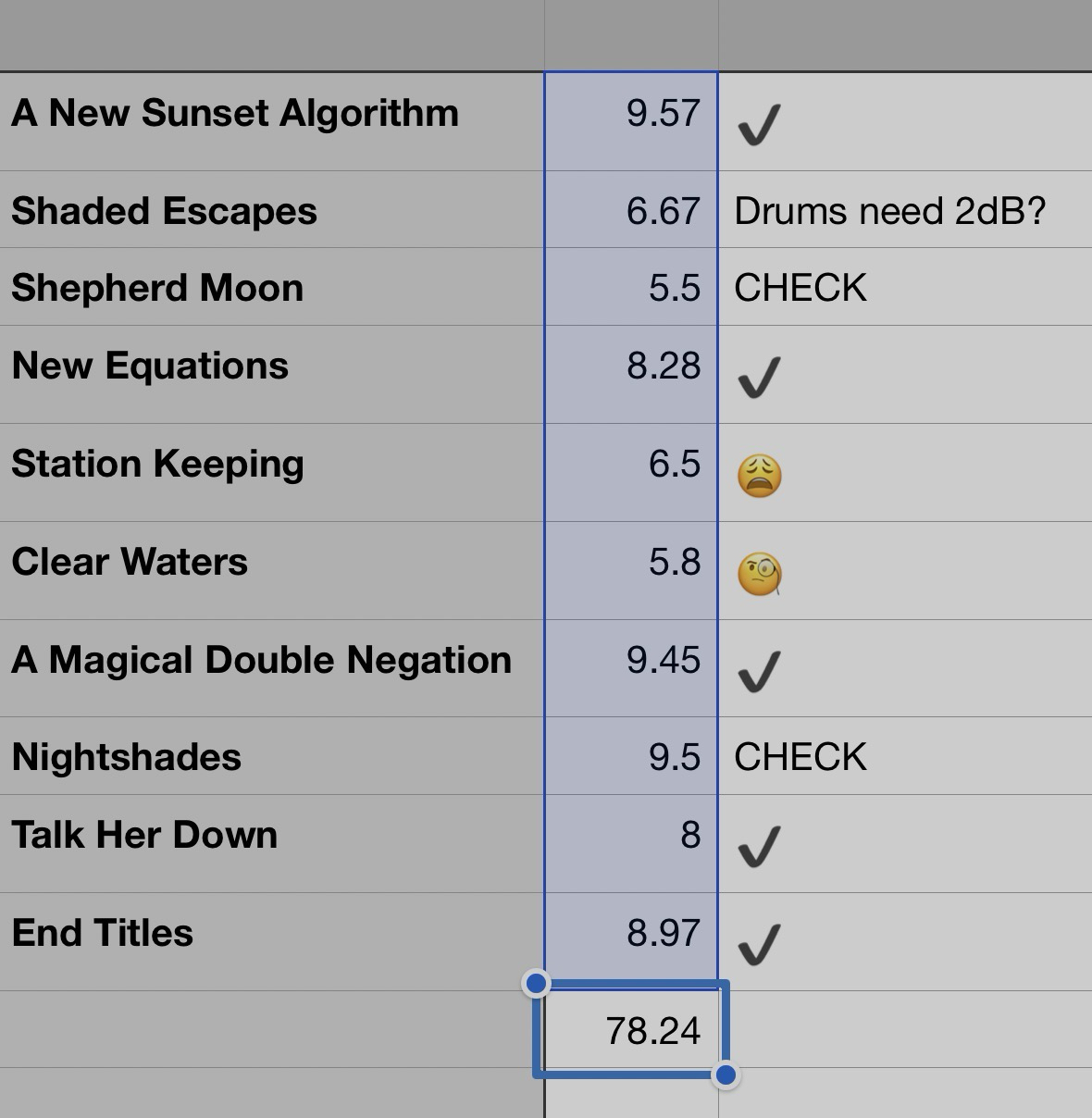Select the total cell showing 78.24
1092x1118 pixels.
coord(632,1030)
